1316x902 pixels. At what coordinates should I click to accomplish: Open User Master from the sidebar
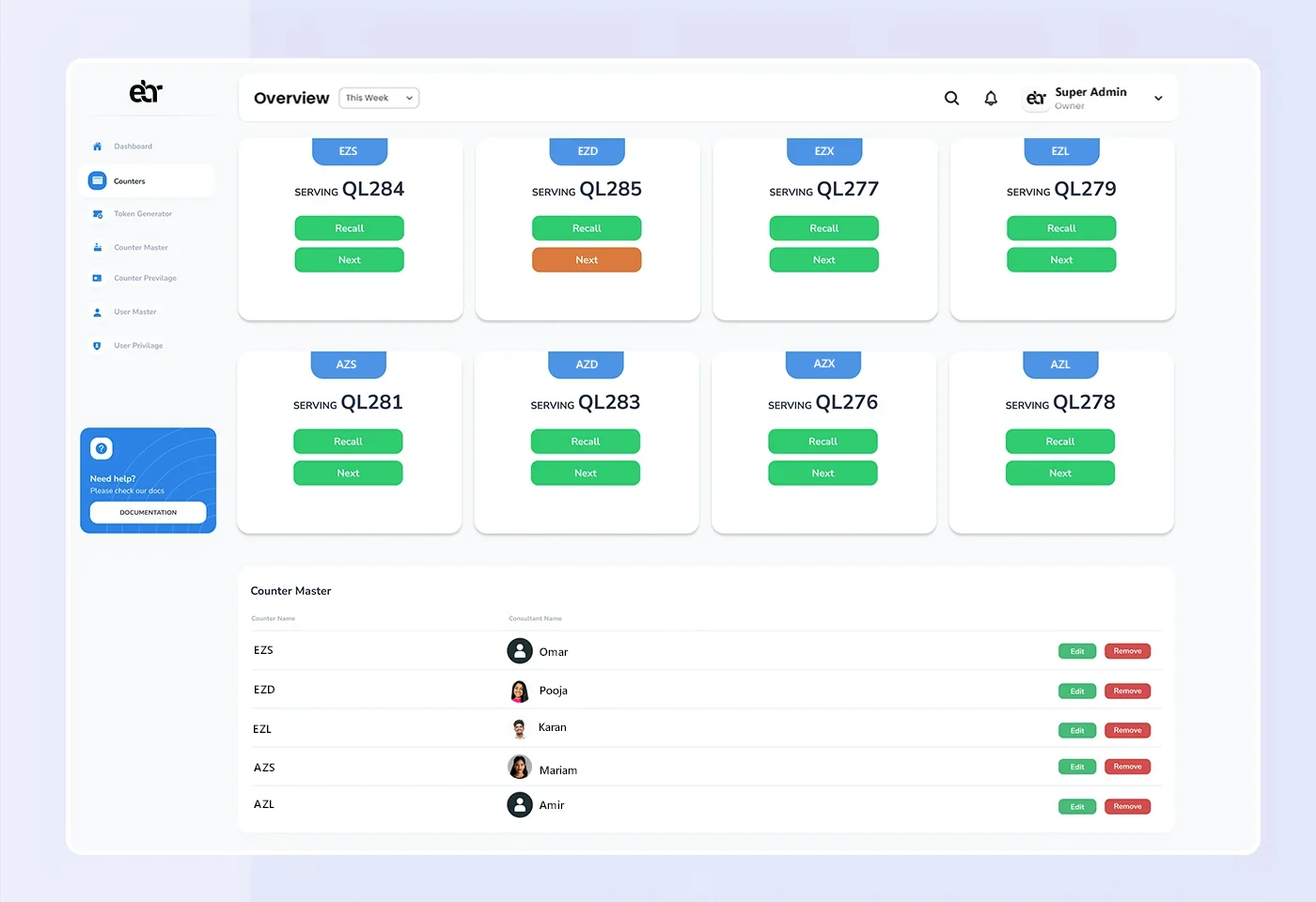coord(134,311)
